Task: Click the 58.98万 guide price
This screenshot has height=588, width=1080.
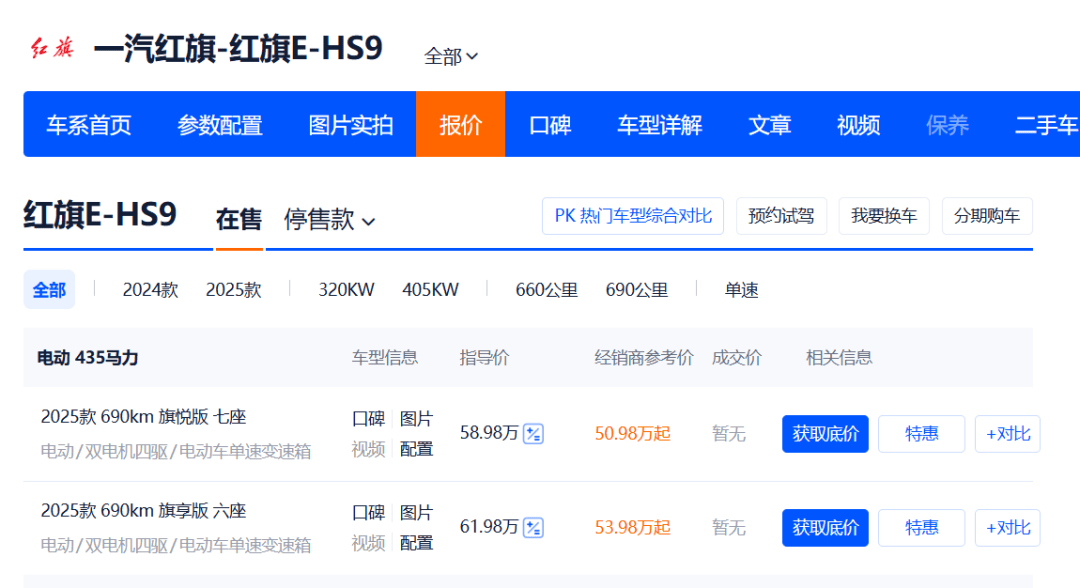Action: tap(489, 433)
